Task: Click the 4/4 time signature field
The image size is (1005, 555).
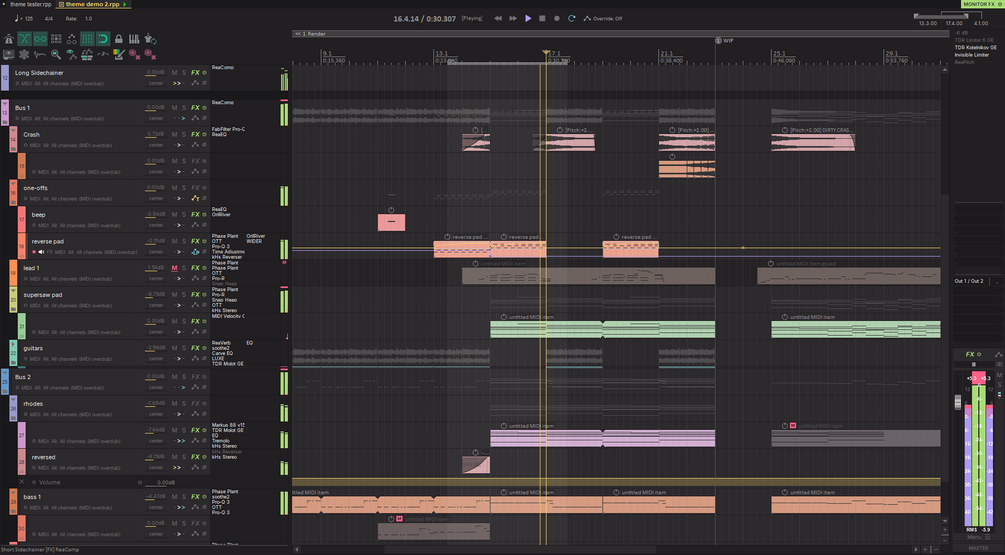Action: (x=49, y=19)
